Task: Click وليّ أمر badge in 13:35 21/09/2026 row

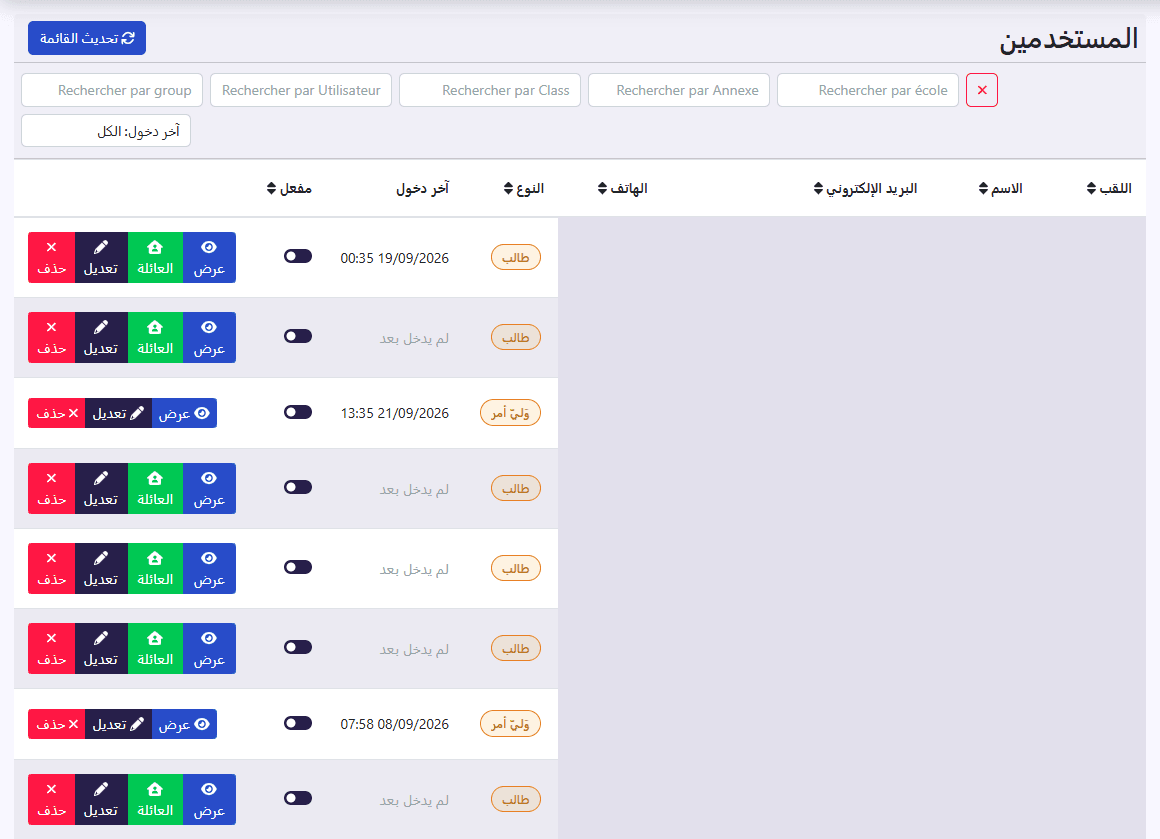Action: coord(510,413)
